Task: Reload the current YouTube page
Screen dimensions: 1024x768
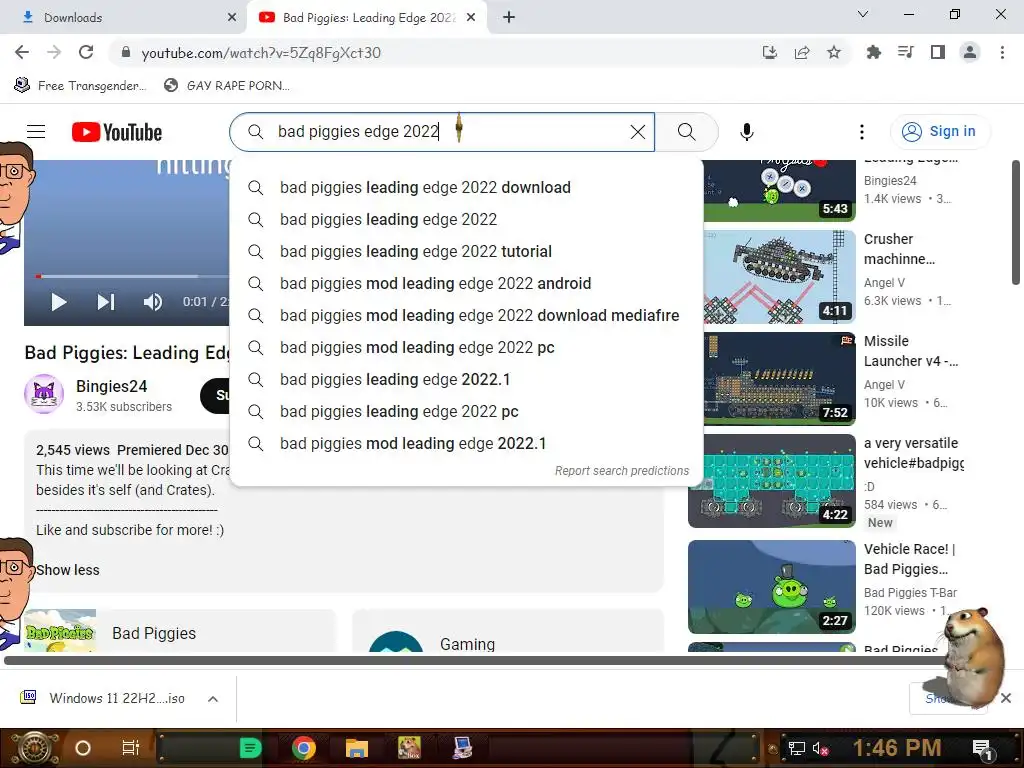Action: coord(86,52)
